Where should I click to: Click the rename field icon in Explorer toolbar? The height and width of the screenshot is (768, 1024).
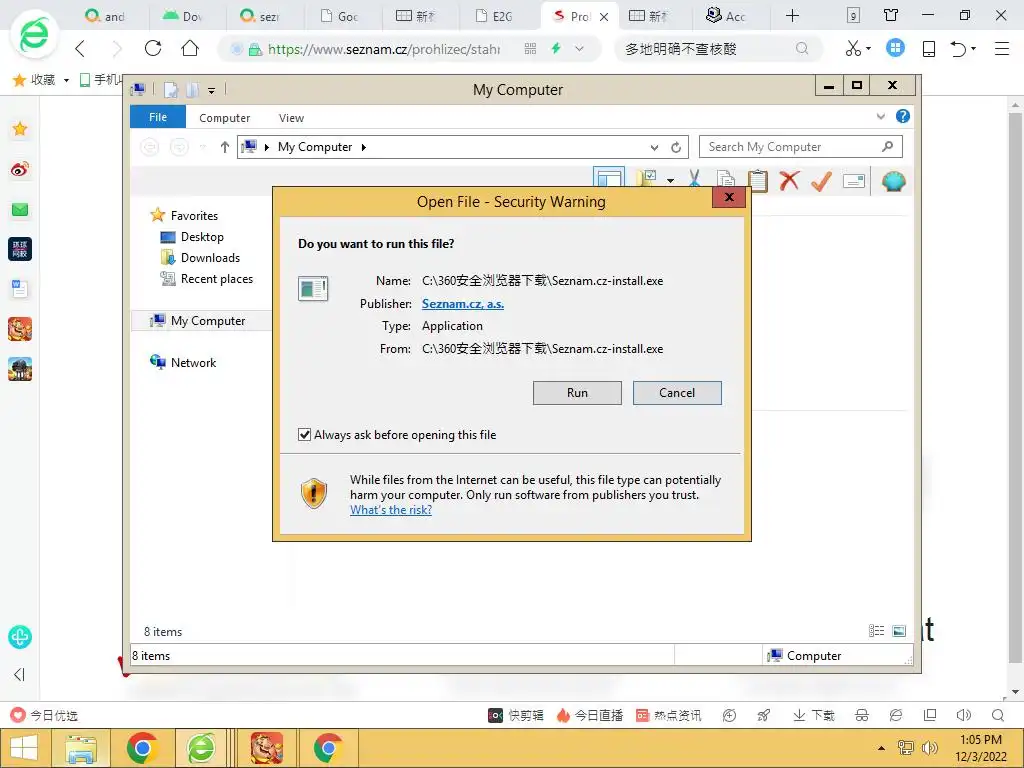pos(854,181)
